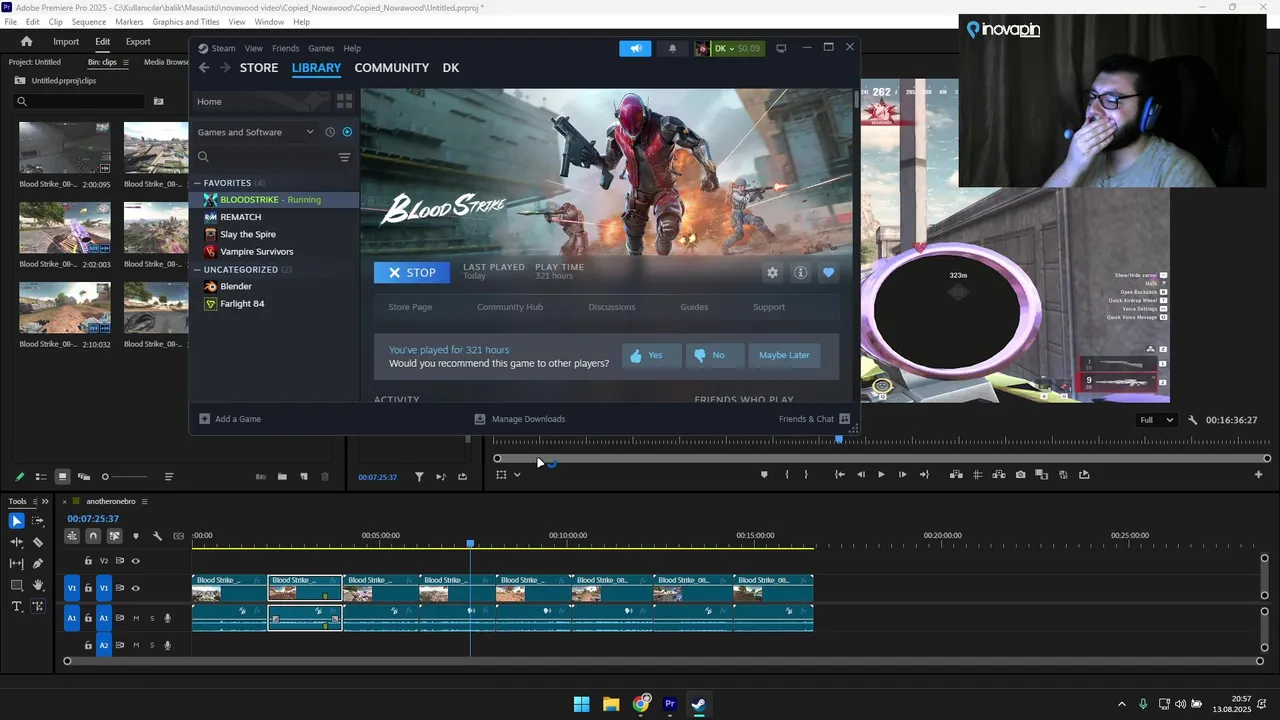The height and width of the screenshot is (720, 1280).
Task: Open Steam Friends menu
Action: pyautogui.click(x=285, y=48)
